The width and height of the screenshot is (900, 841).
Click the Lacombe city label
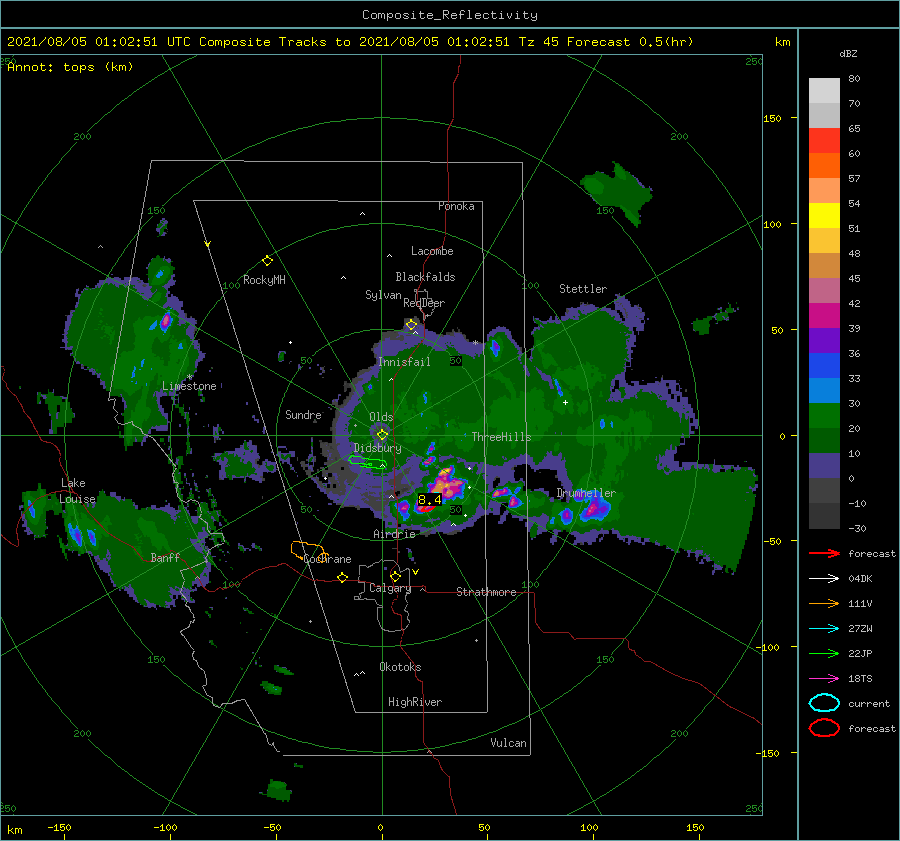click(x=432, y=251)
